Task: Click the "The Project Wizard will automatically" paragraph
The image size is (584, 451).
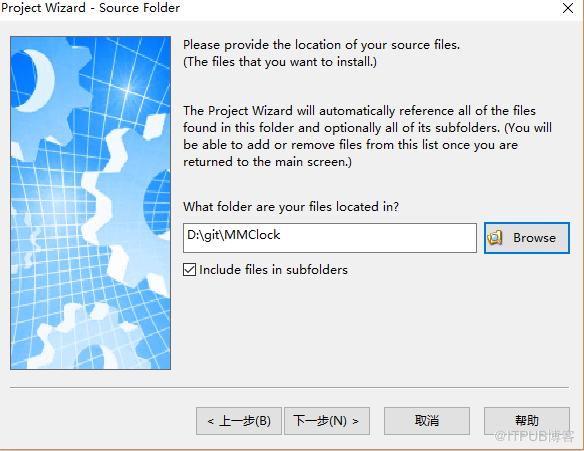Action: coord(367,136)
